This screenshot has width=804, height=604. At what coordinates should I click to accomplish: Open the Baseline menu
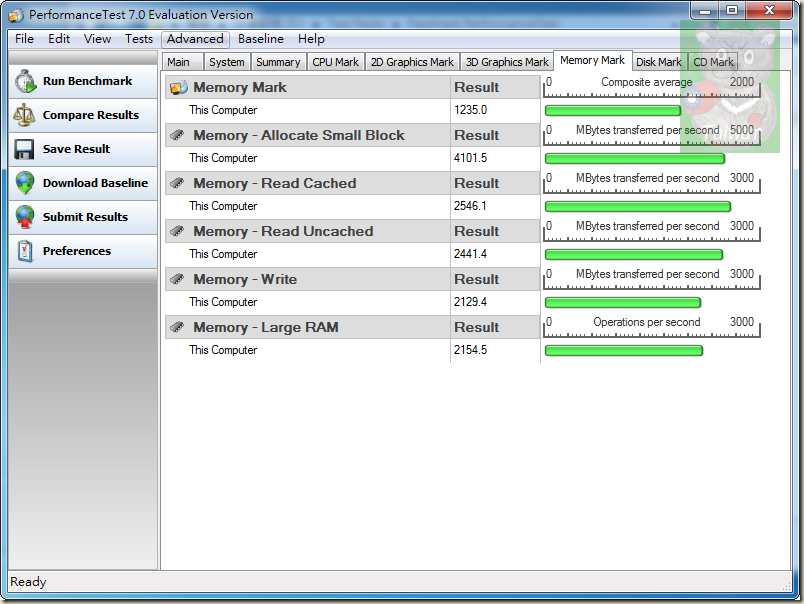(260, 39)
